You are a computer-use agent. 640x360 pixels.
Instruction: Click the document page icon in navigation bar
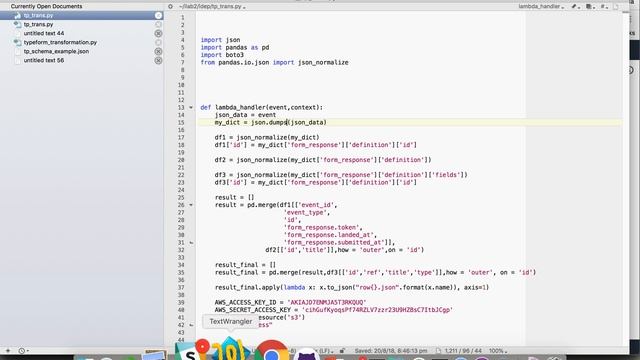pyautogui.click(x=616, y=7)
